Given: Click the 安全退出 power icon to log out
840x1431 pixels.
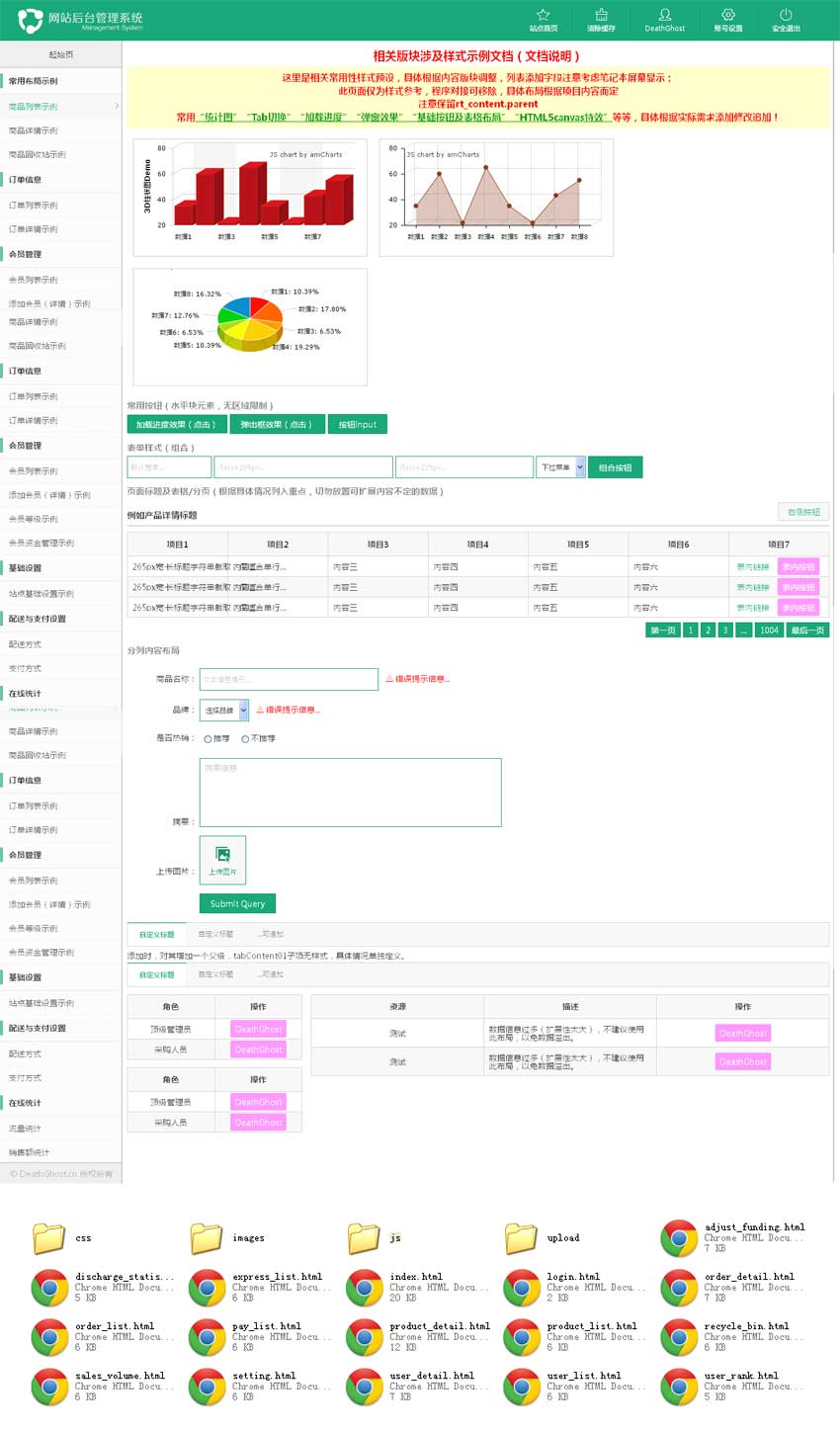Looking at the screenshot, I should pos(786,16).
